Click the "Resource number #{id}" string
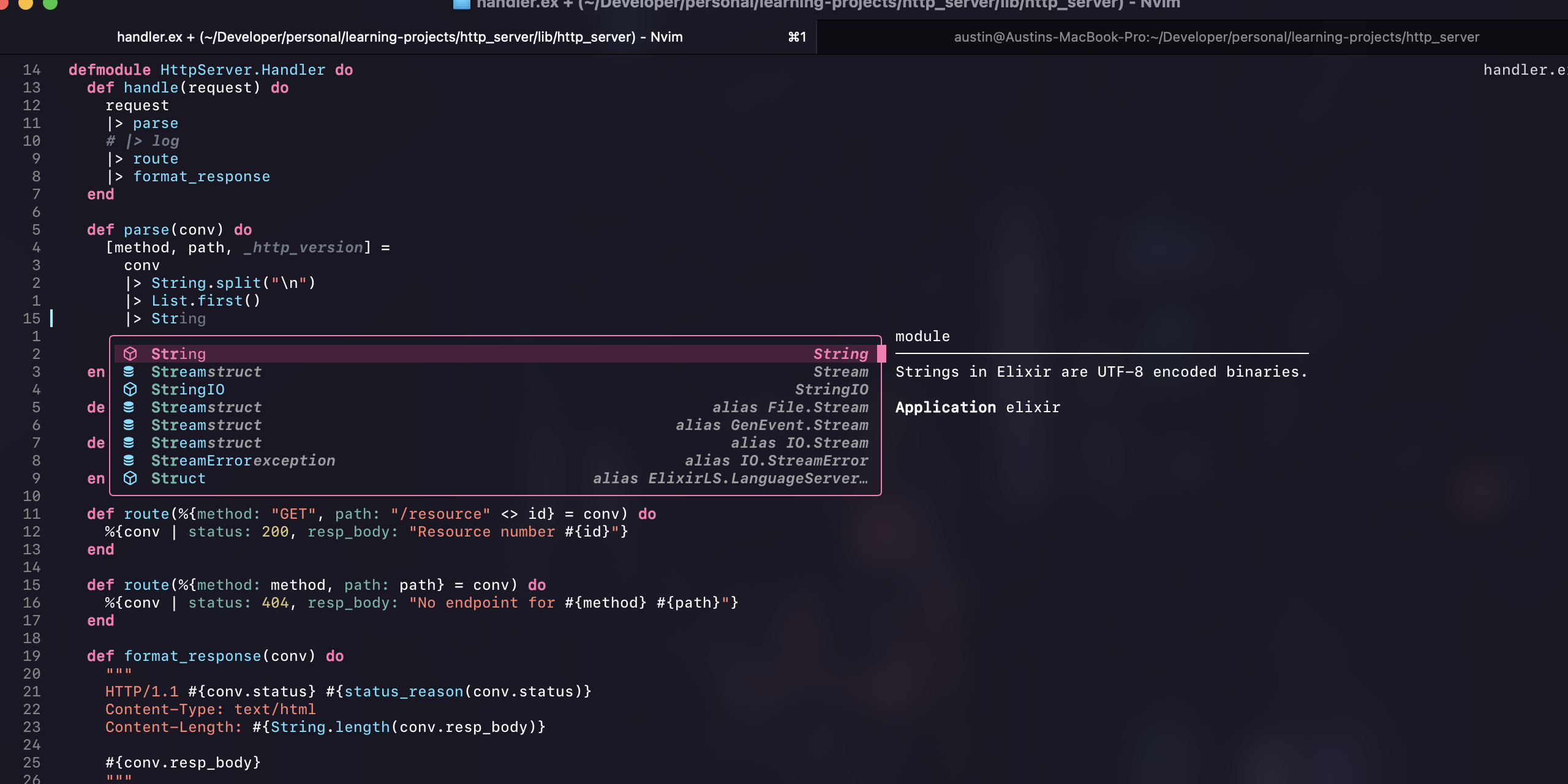 (514, 532)
